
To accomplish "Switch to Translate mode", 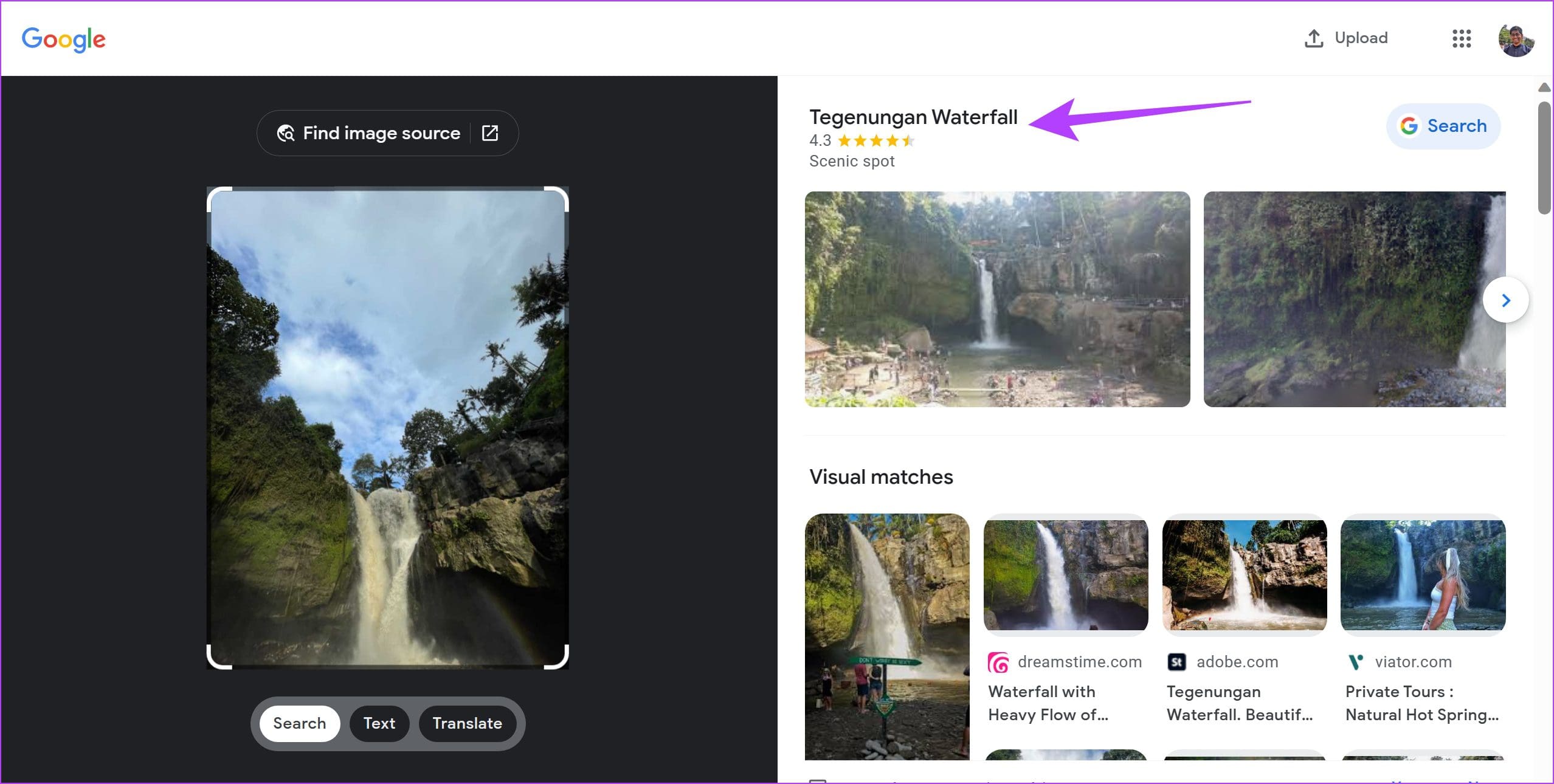I will pos(467,723).
